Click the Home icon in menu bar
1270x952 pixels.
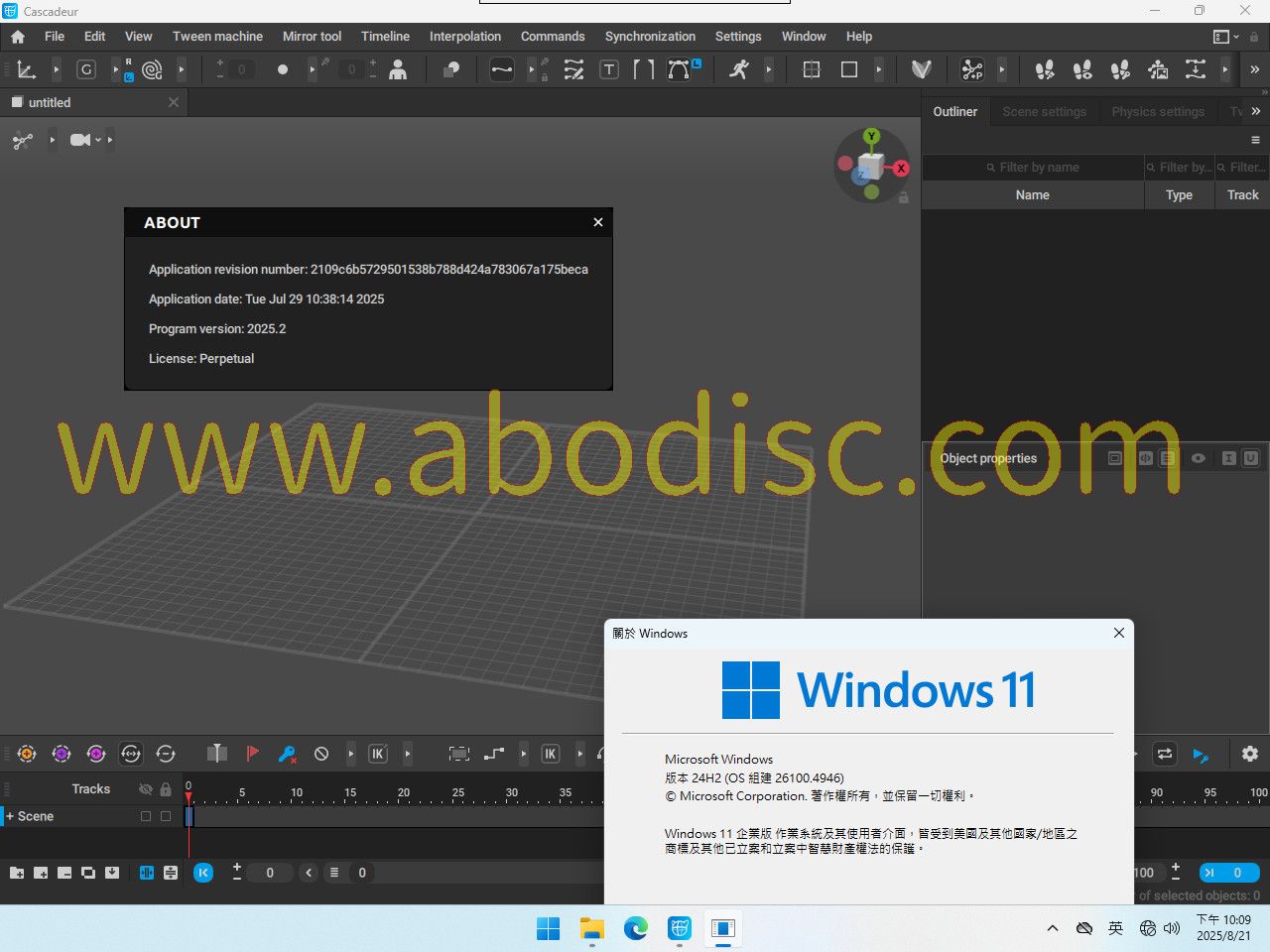point(18,37)
